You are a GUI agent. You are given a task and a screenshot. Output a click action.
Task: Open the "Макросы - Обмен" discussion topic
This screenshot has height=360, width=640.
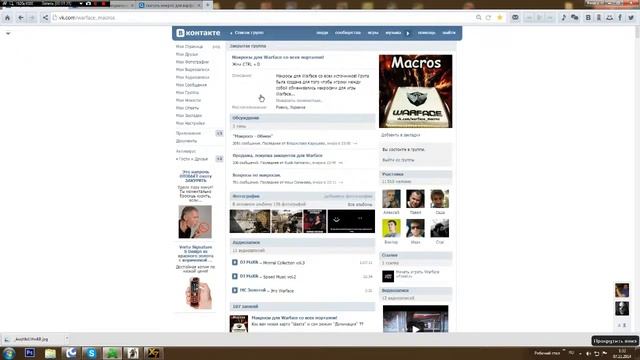[253, 136]
